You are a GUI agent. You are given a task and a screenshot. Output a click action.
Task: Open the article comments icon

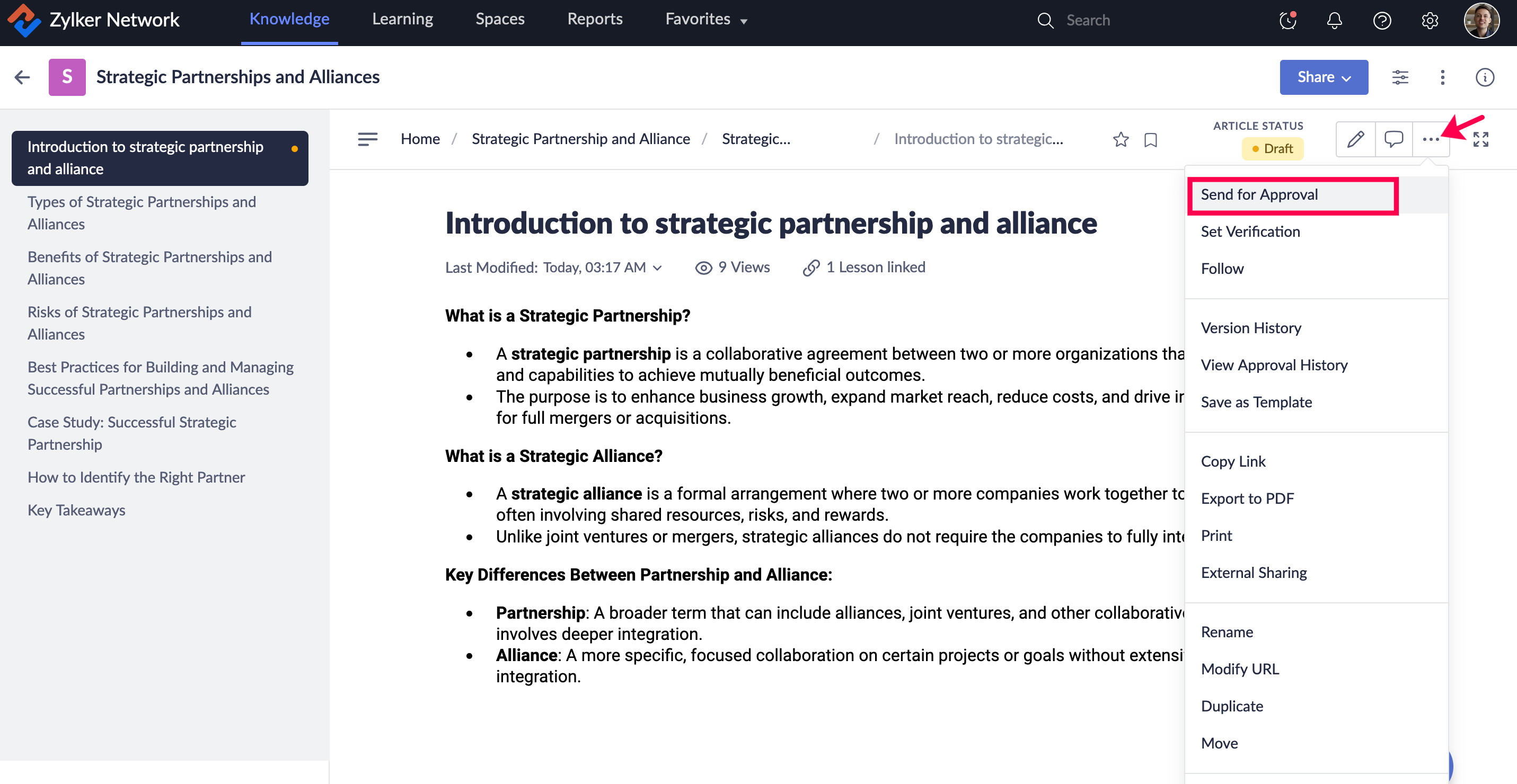(x=1393, y=139)
